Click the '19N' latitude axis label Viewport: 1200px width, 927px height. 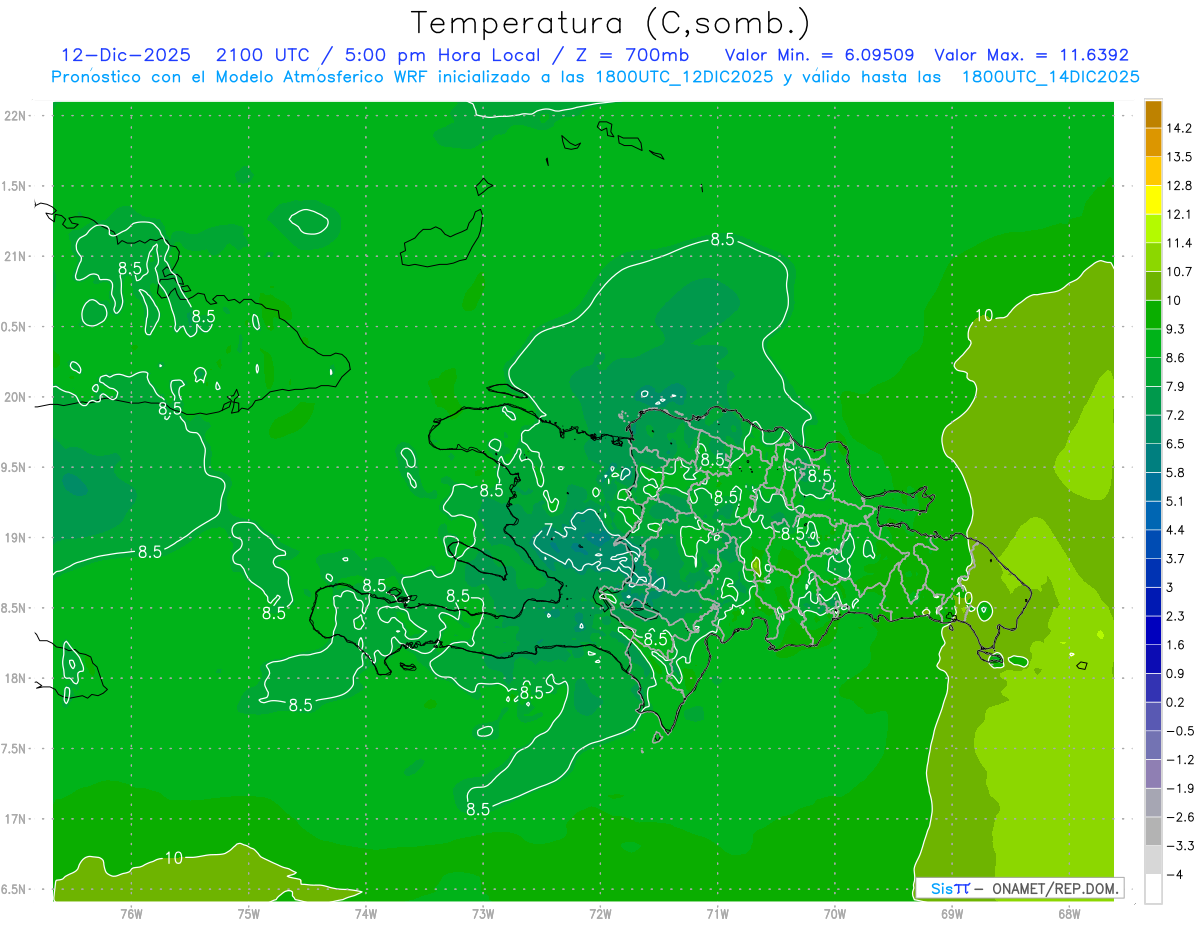click(16, 537)
